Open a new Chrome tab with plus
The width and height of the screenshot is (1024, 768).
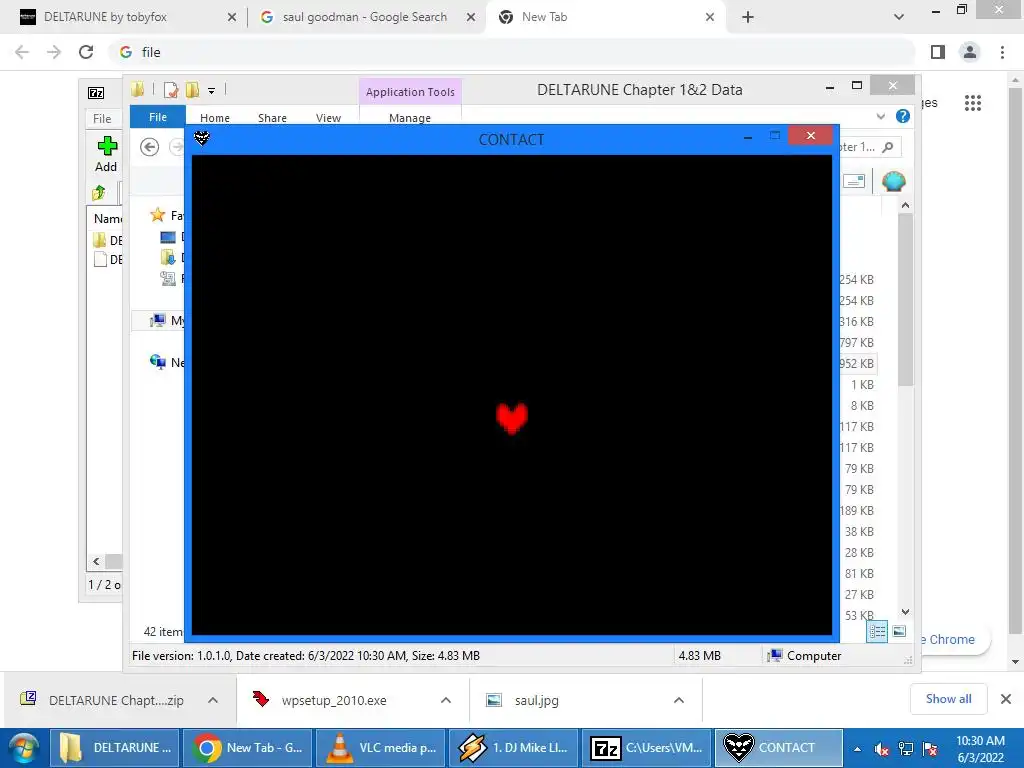[x=748, y=17]
